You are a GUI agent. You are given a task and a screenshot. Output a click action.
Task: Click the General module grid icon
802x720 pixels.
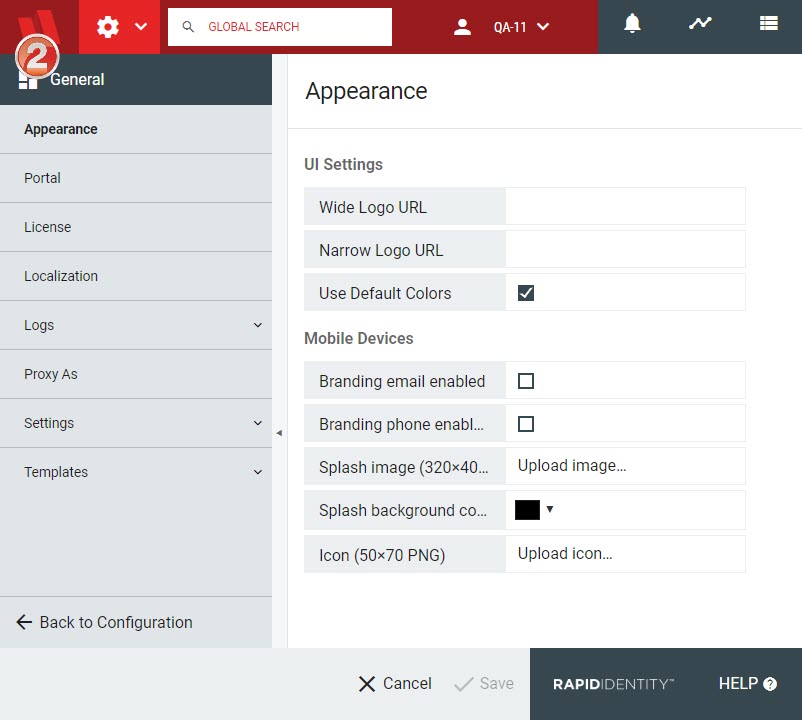click(x=28, y=80)
